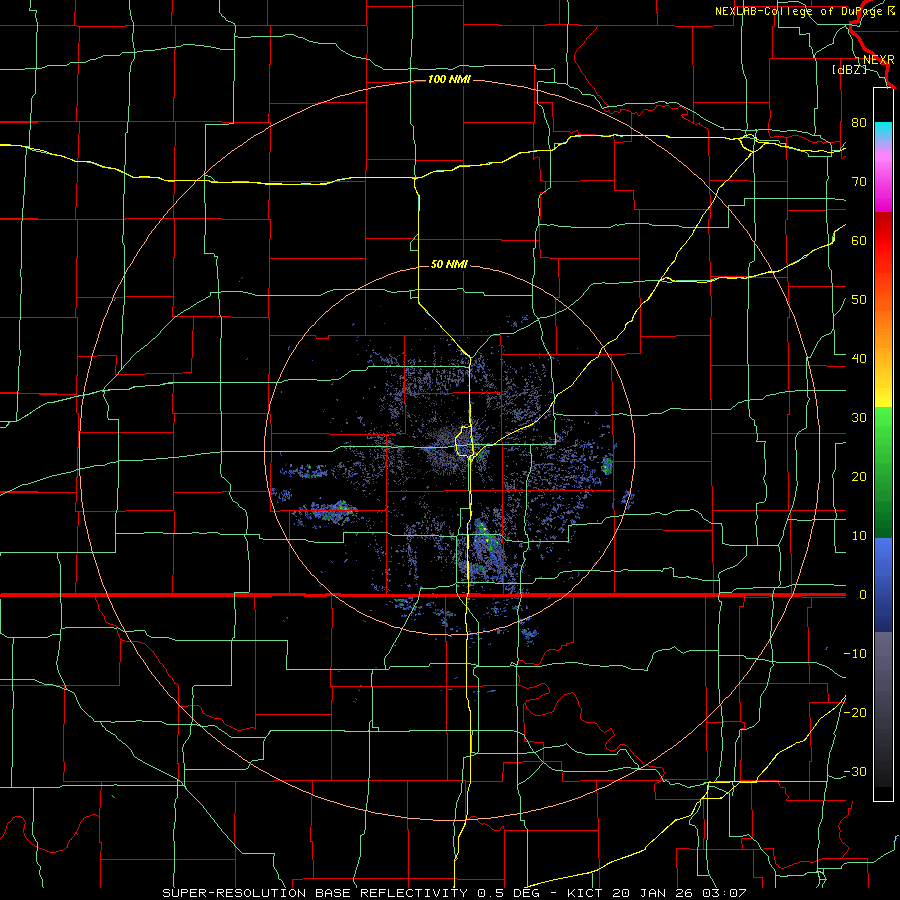Click the 30 value on the dBZ scale

coord(859,418)
